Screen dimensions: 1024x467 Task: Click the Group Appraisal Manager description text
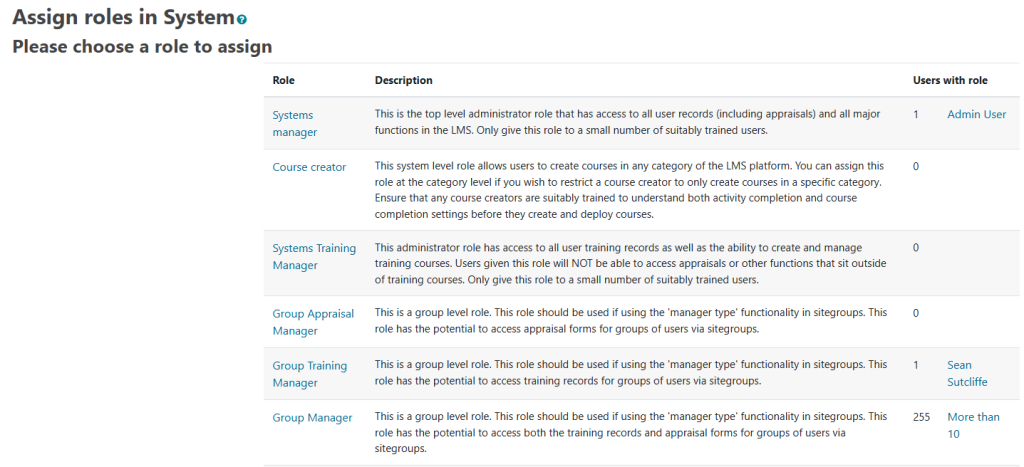click(x=631, y=321)
